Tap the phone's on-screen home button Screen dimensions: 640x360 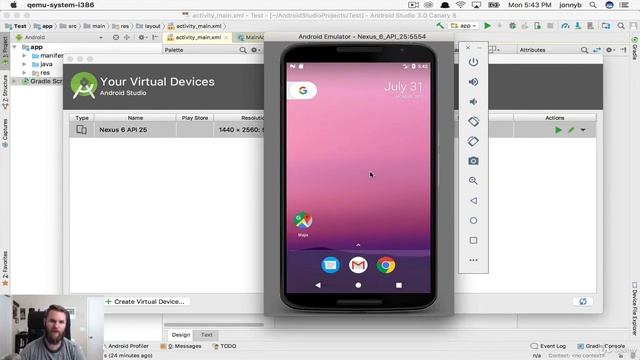[x=358, y=285]
